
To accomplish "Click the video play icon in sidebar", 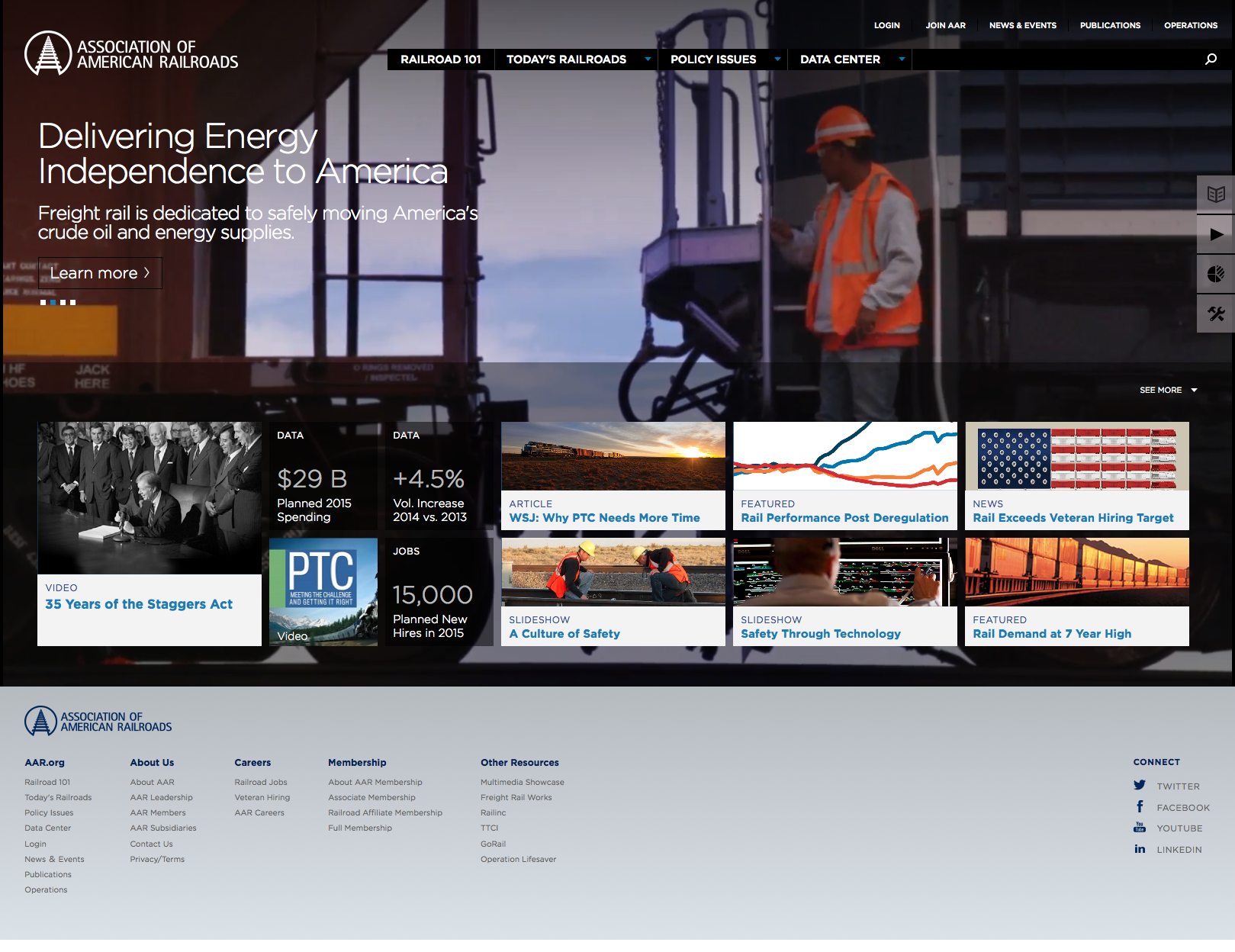I will [1216, 234].
